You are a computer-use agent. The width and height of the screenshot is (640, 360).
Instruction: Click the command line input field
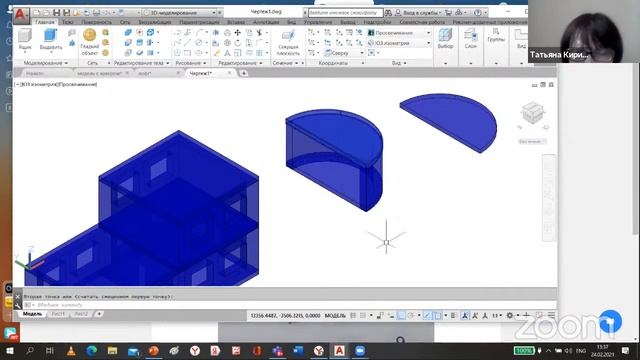[290, 305]
